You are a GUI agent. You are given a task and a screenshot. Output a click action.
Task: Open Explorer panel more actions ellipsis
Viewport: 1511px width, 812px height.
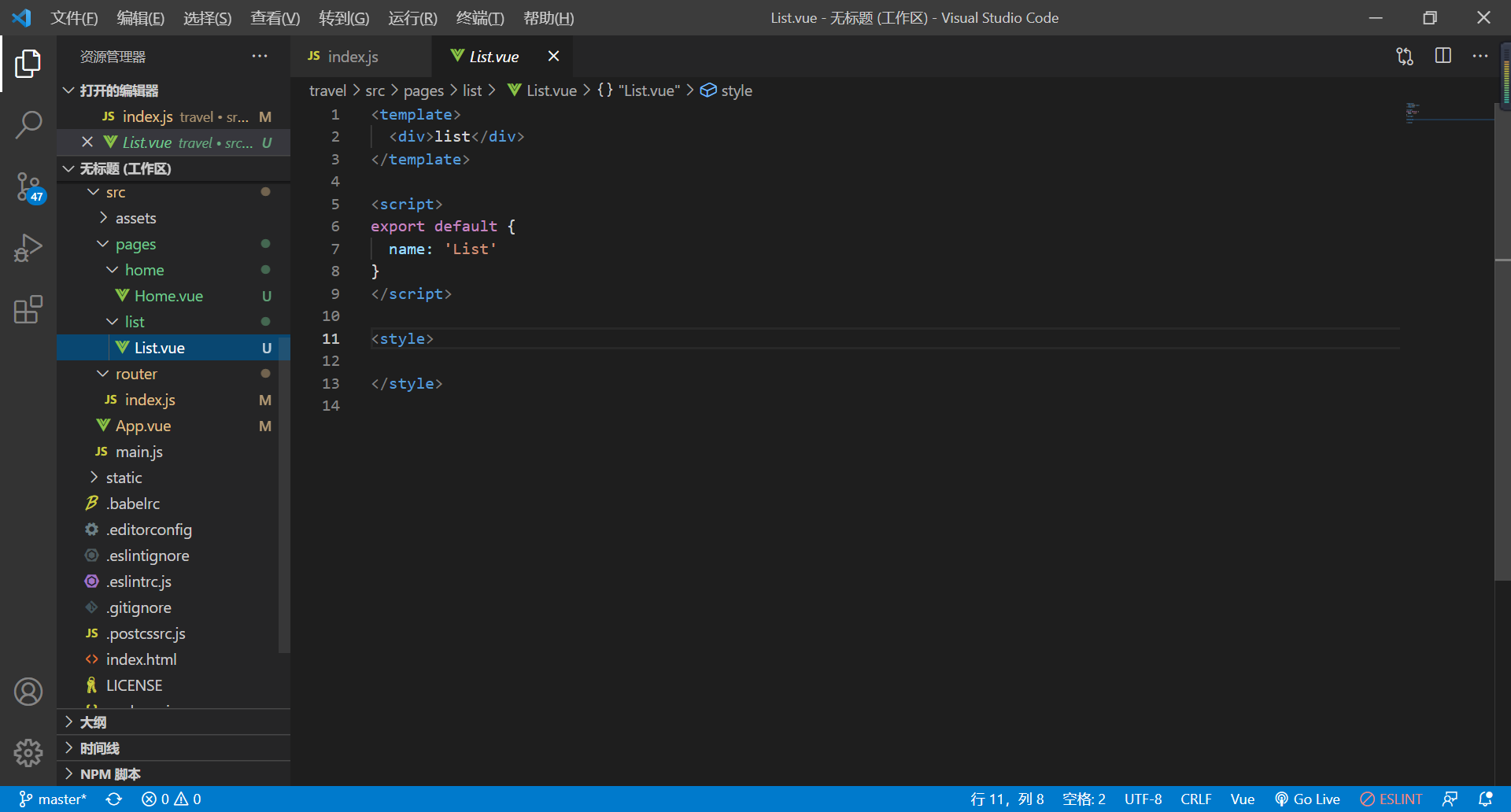point(260,56)
